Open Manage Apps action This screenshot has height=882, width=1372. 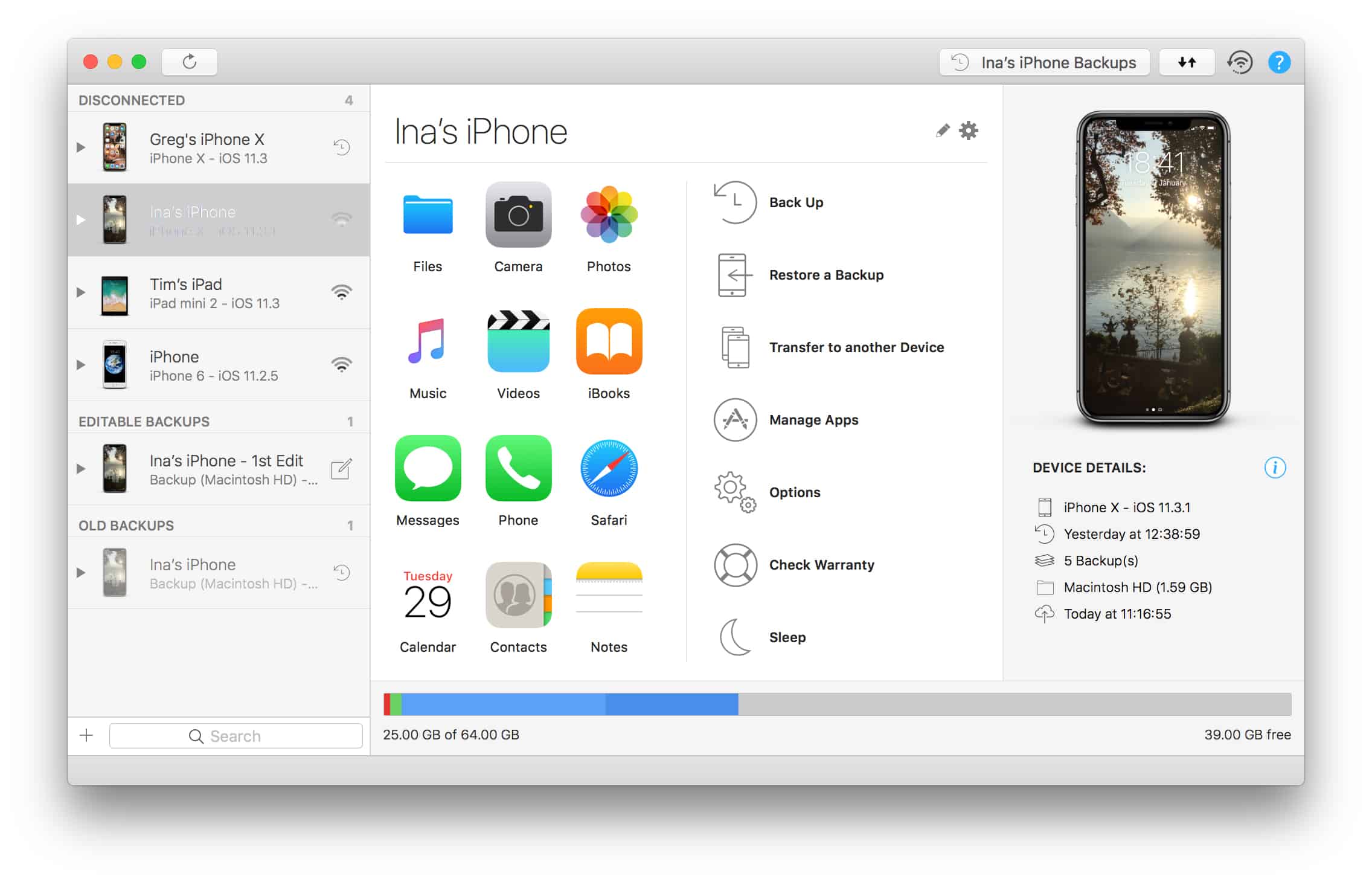click(786, 420)
